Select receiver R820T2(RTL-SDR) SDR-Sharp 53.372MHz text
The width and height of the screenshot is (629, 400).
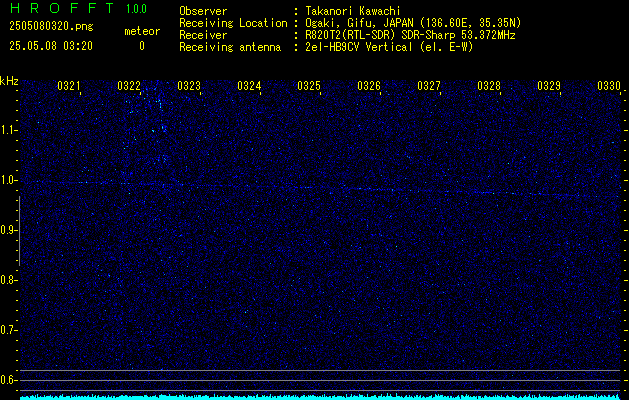click(410, 35)
